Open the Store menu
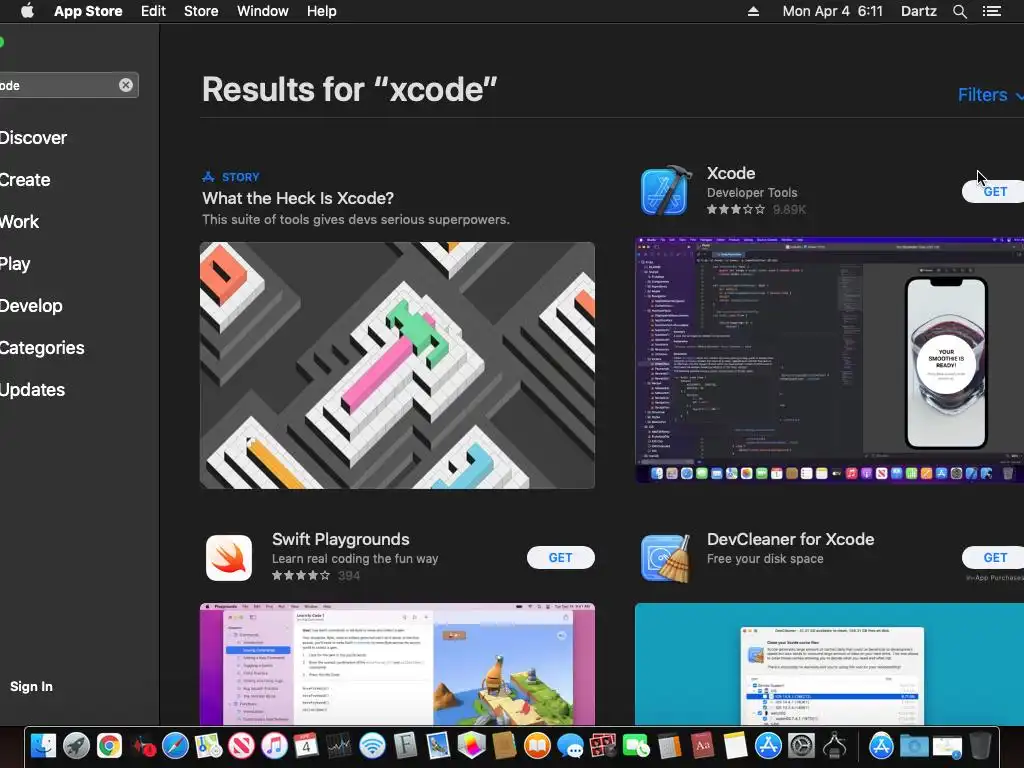 [x=201, y=11]
